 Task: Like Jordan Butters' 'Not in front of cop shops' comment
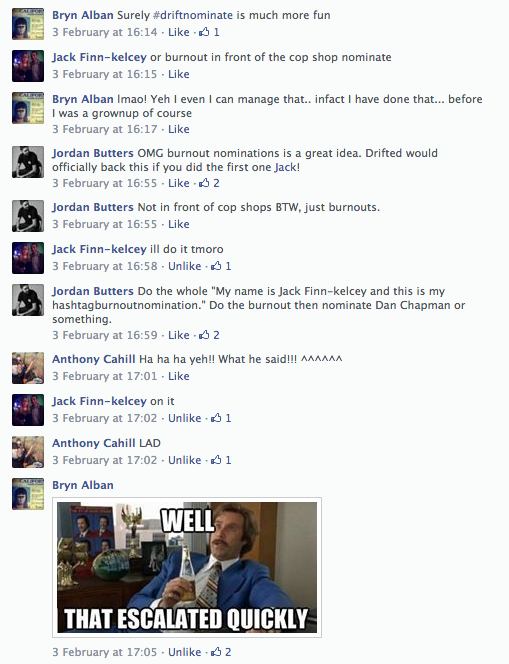pos(179,224)
